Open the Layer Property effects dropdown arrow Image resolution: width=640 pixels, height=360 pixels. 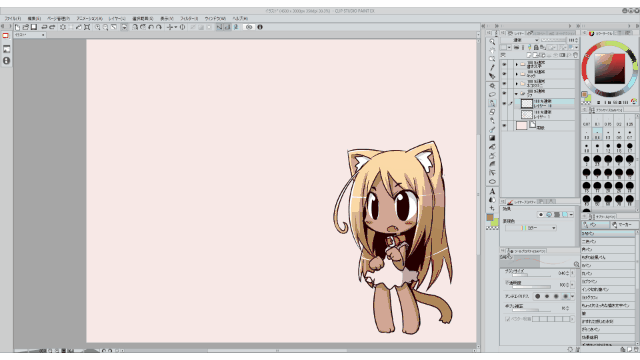pyautogui.click(x=571, y=215)
